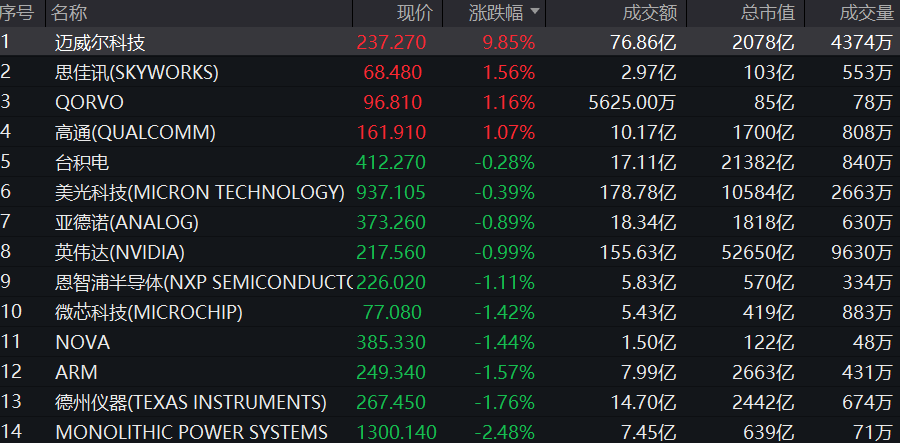The height and width of the screenshot is (443, 900).
Task: Click Microchip volume 883万
Action: [868, 312]
